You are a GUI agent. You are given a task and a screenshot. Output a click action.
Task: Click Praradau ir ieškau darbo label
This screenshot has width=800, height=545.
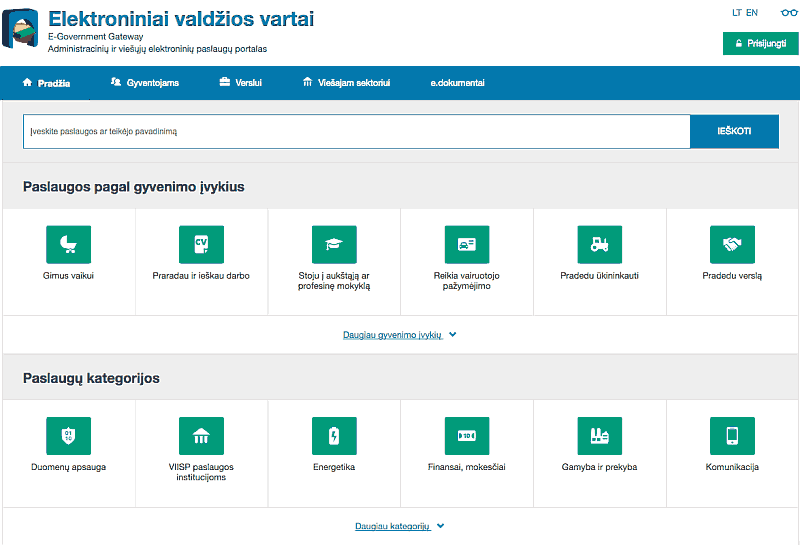201,276
